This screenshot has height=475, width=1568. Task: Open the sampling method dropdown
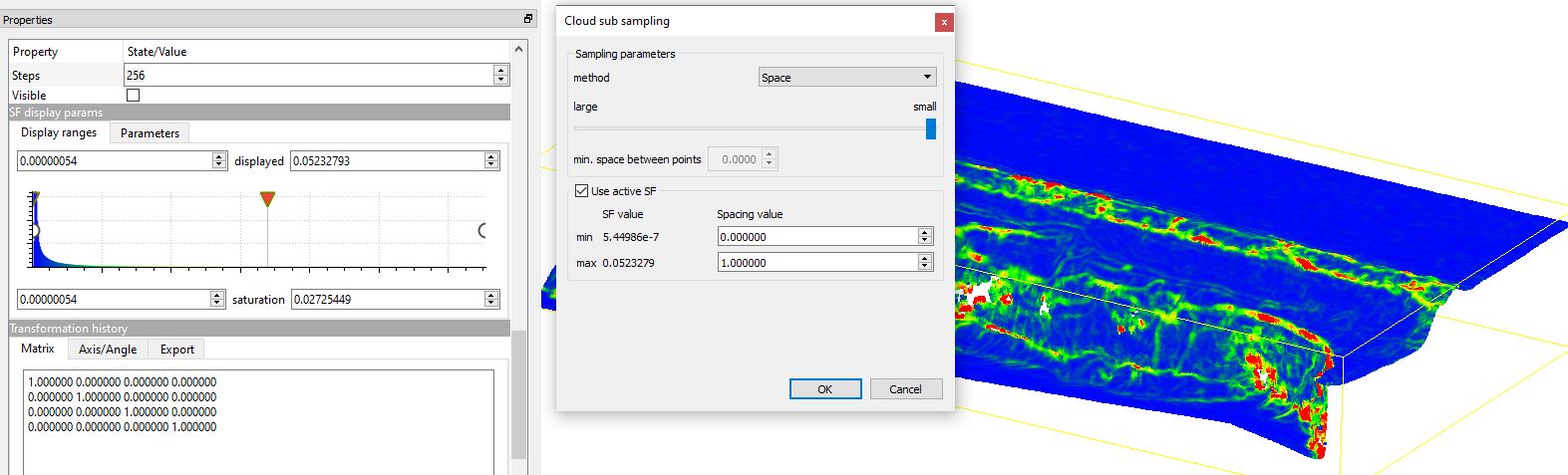pos(847,78)
